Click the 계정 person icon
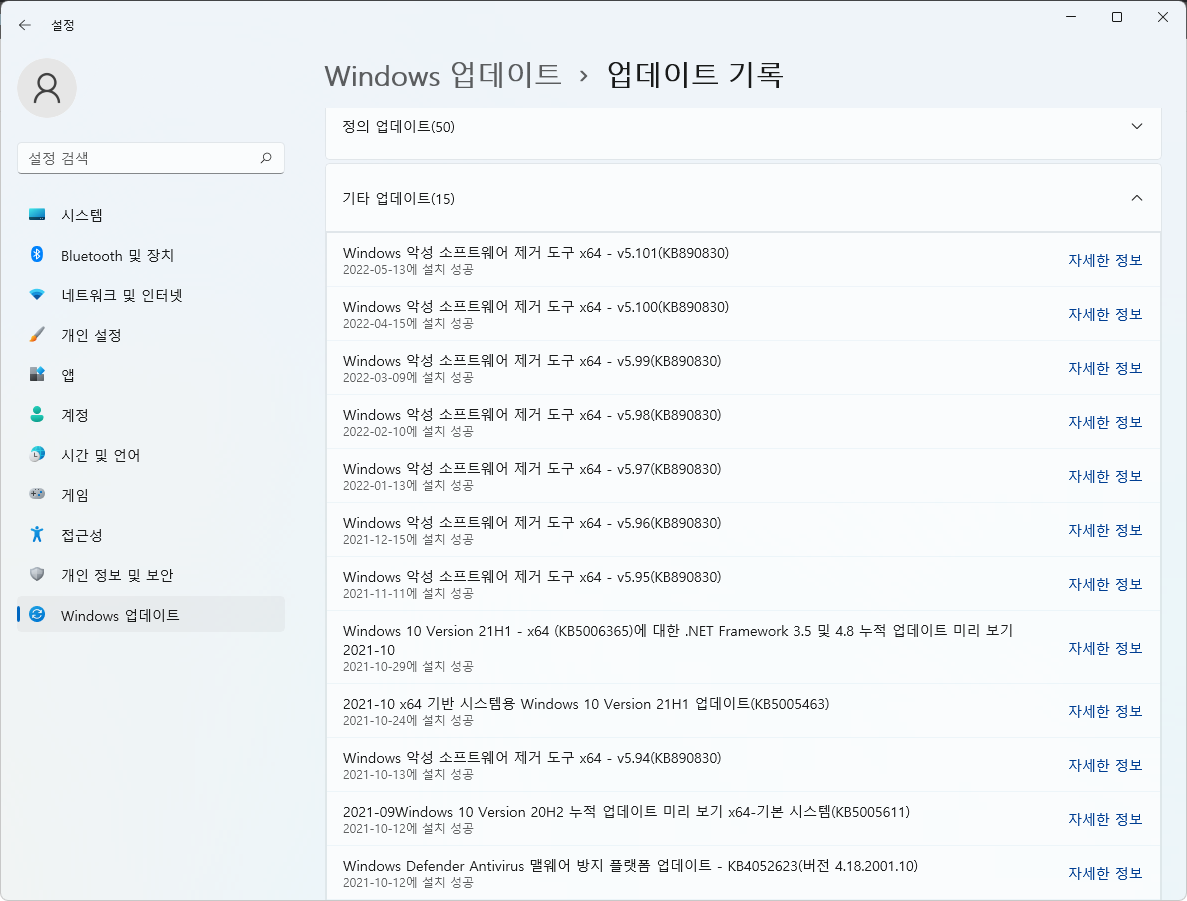This screenshot has width=1187, height=901. coord(37,414)
